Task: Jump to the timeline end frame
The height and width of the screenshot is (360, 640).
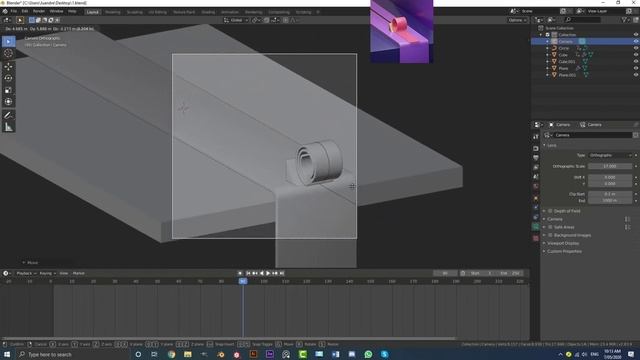Action: (282, 273)
